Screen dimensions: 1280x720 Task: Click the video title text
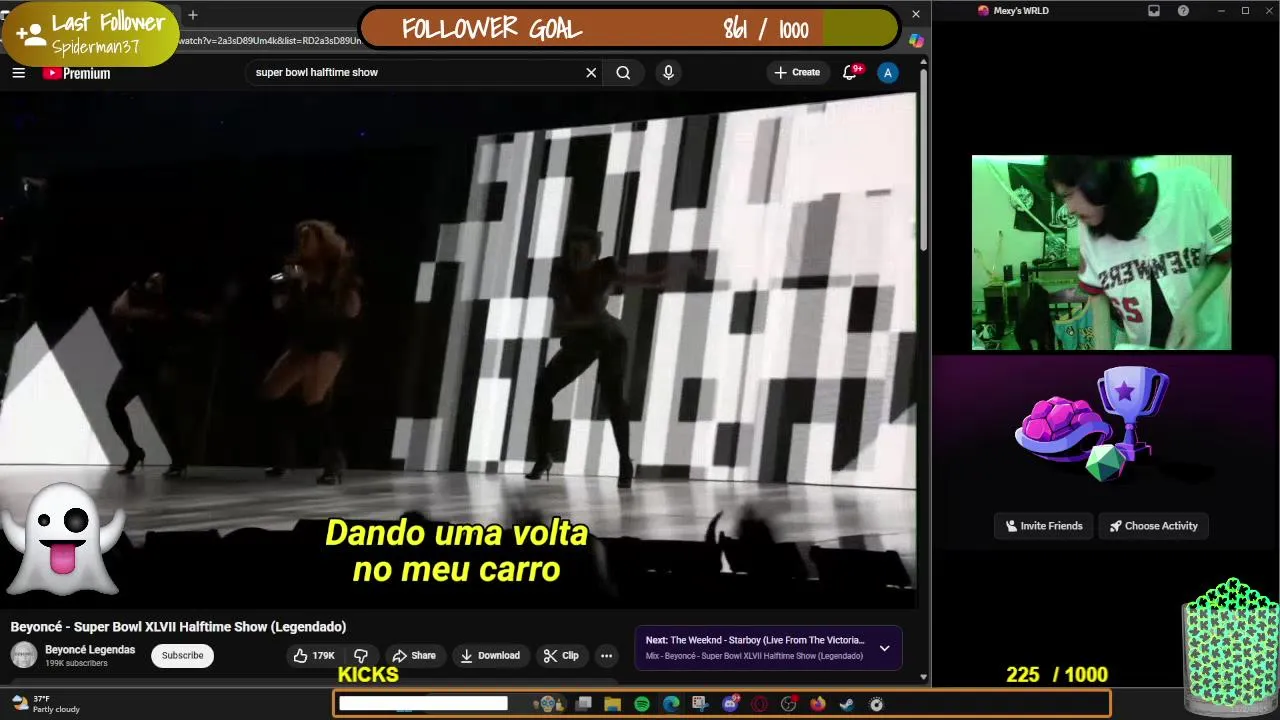178,627
